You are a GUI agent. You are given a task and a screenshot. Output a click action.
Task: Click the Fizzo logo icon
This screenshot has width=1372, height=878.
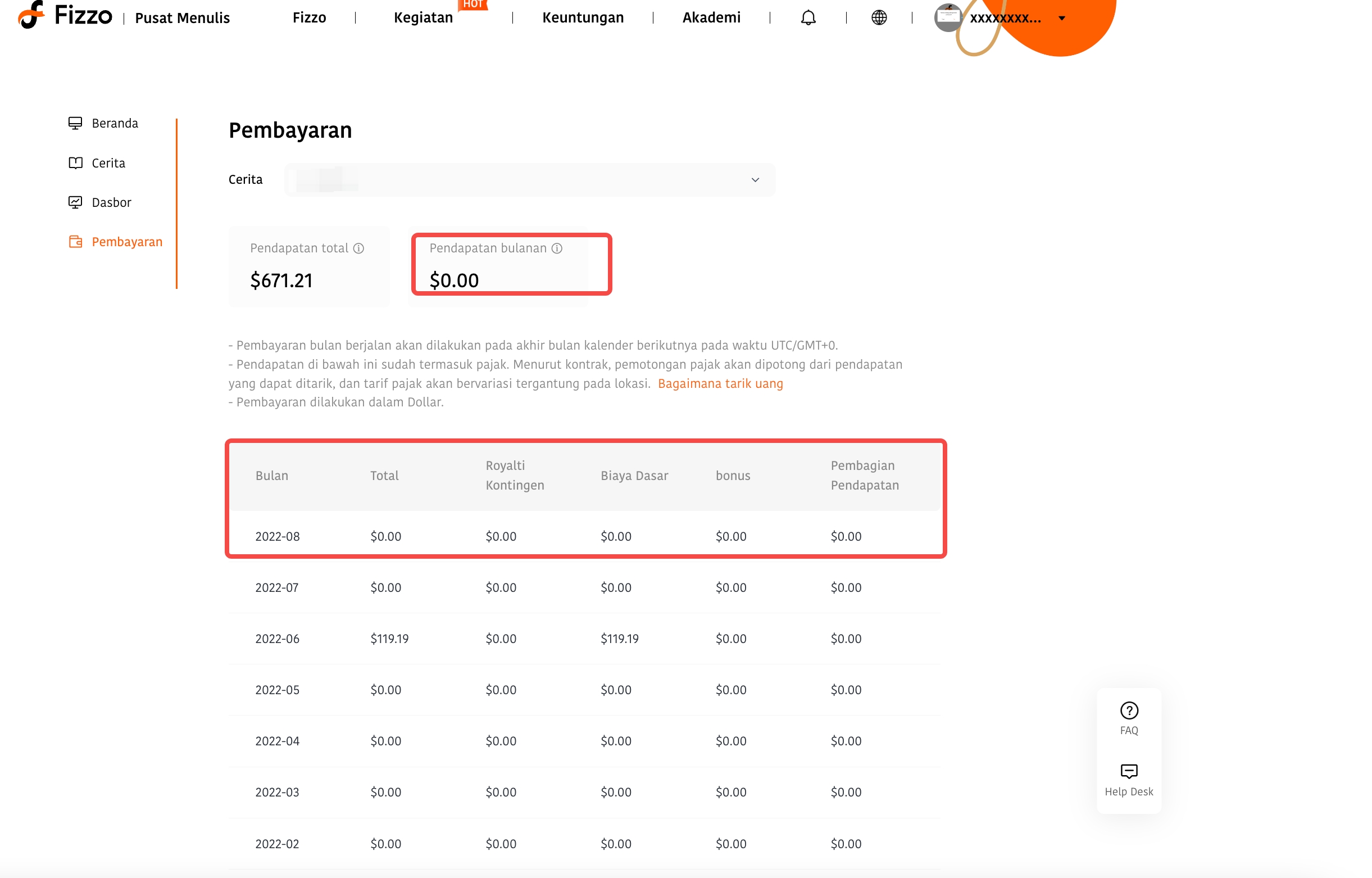(31, 15)
